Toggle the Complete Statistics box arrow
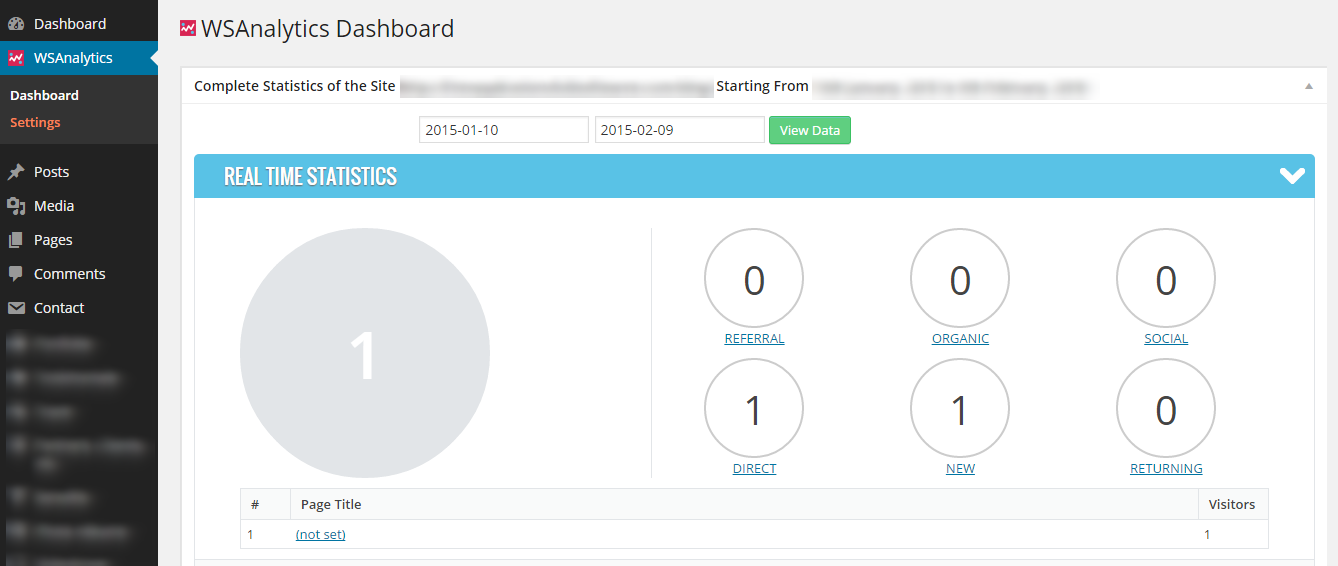Viewport: 1338px width, 566px height. pos(1308,86)
